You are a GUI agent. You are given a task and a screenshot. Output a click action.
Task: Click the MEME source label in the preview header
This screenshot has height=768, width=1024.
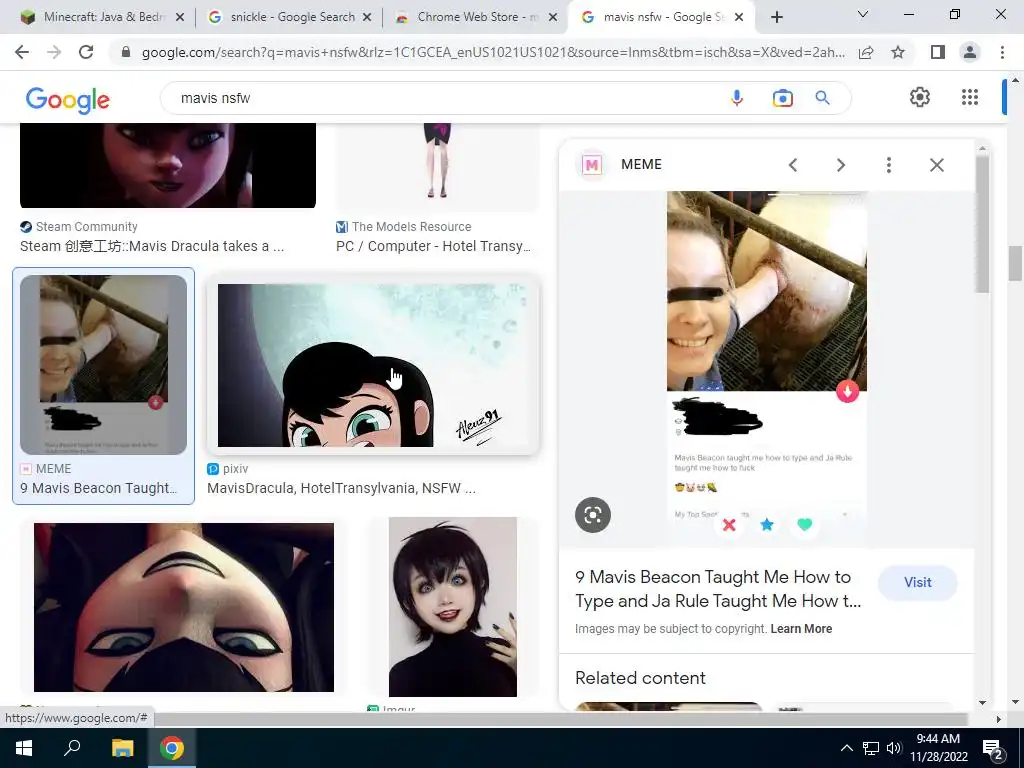[x=641, y=165]
